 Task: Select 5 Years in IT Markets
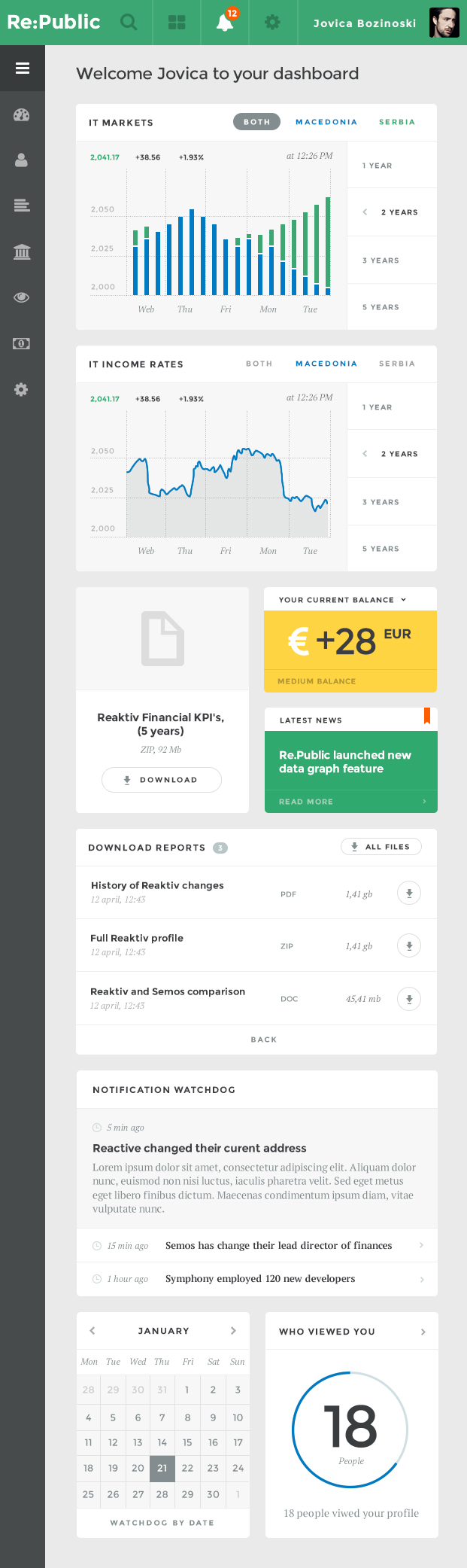[381, 307]
